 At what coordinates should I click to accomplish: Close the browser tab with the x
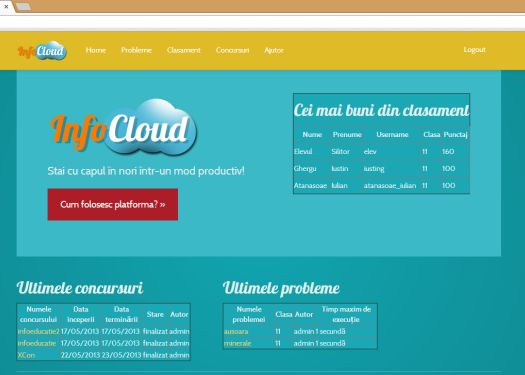[6, 6]
